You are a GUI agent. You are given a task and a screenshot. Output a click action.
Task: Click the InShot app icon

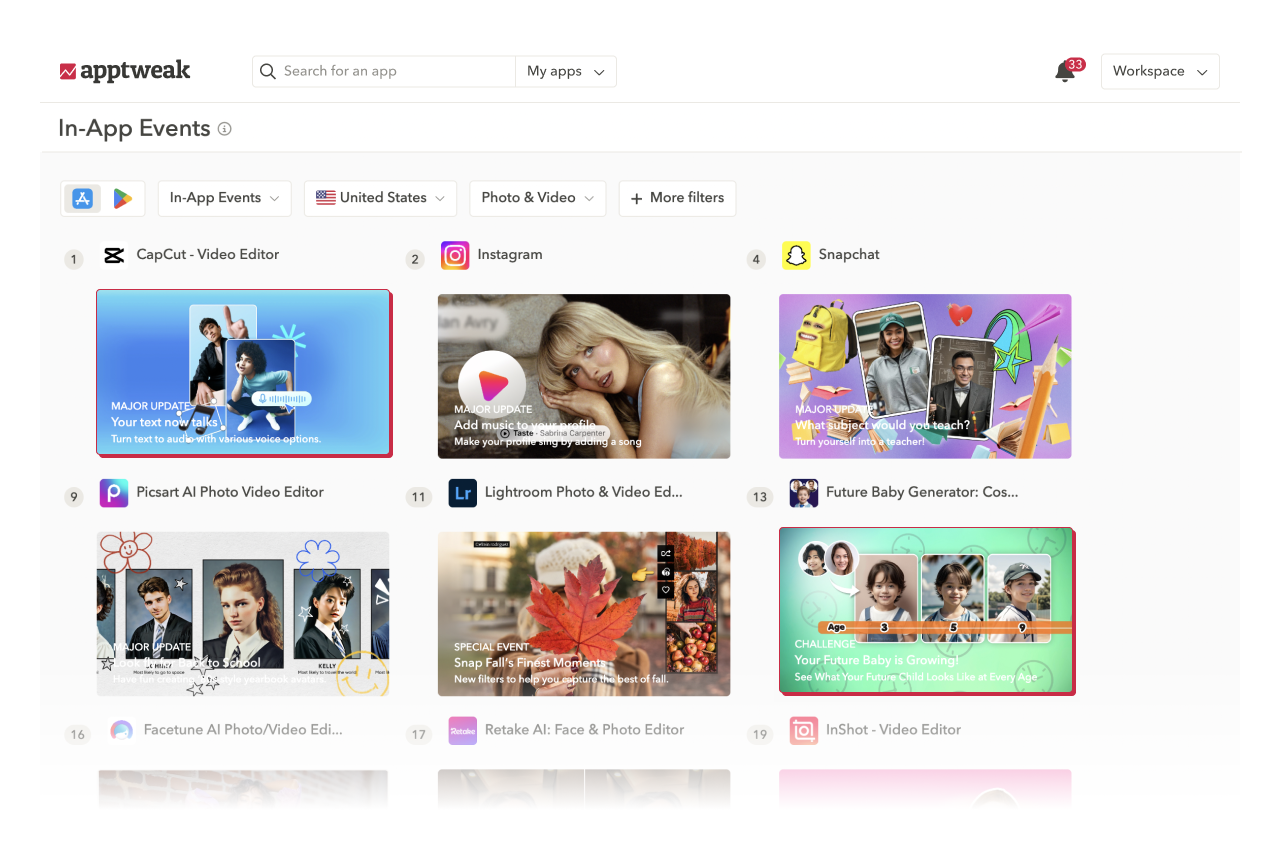click(x=804, y=731)
